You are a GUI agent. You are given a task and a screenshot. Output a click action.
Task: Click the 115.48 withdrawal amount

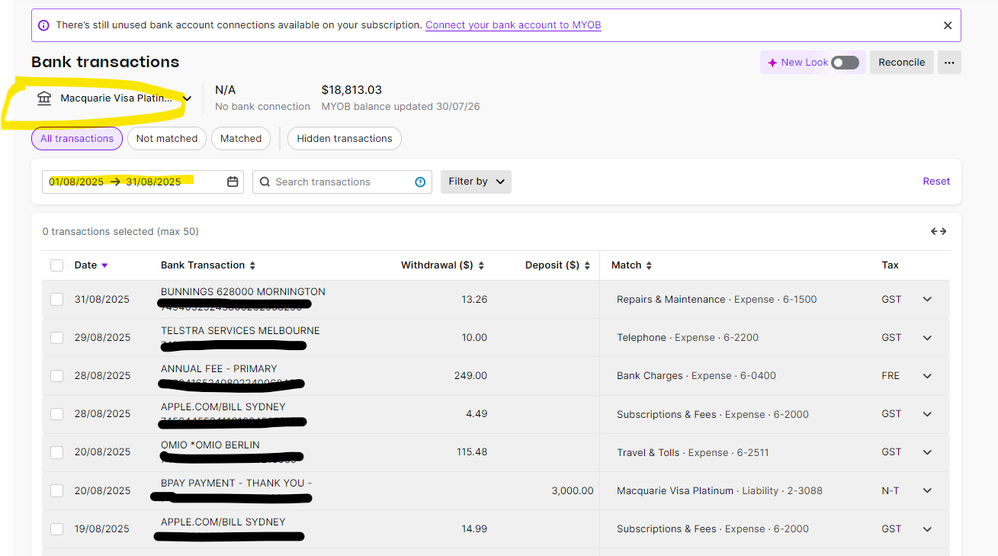pos(472,452)
